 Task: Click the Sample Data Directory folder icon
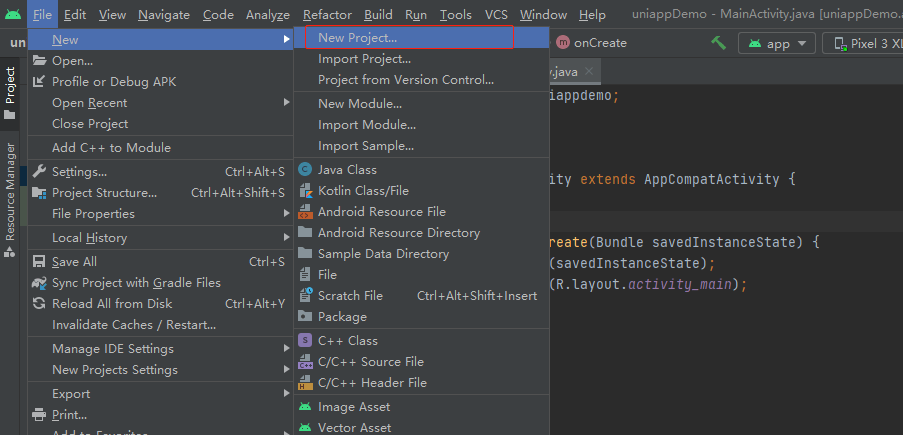pyautogui.click(x=305, y=254)
